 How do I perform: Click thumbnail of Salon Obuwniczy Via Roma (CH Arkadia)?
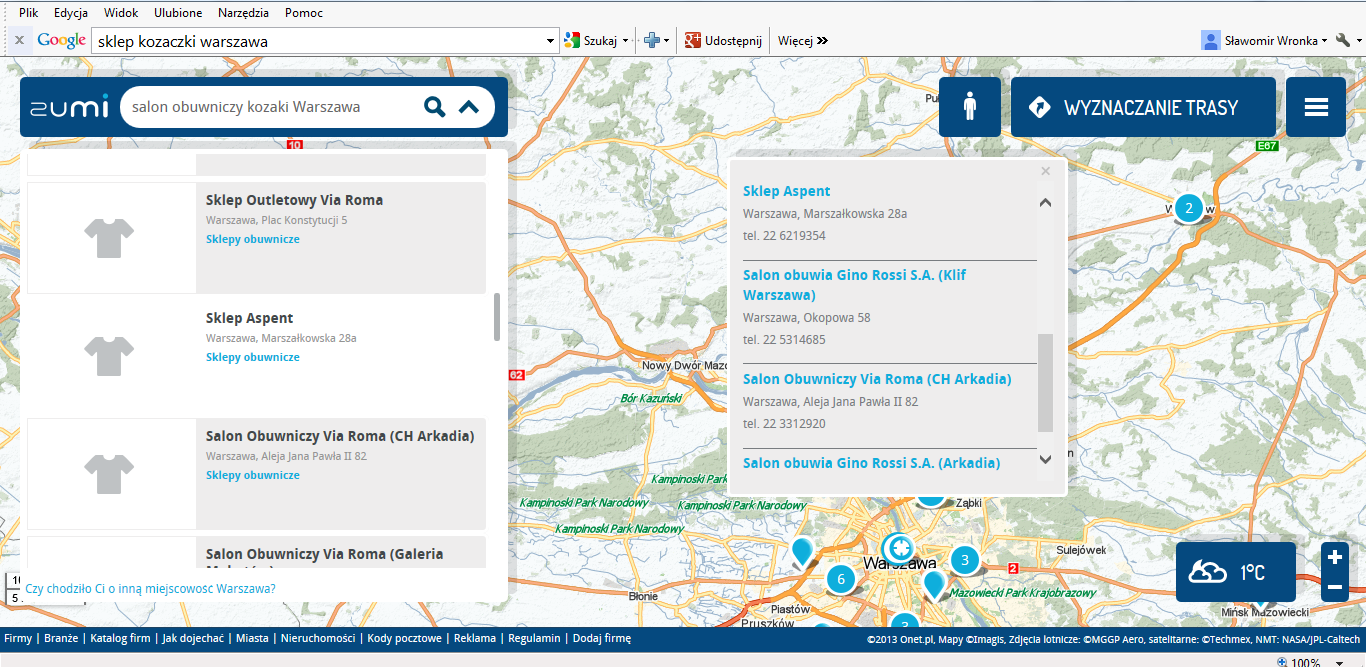point(110,474)
